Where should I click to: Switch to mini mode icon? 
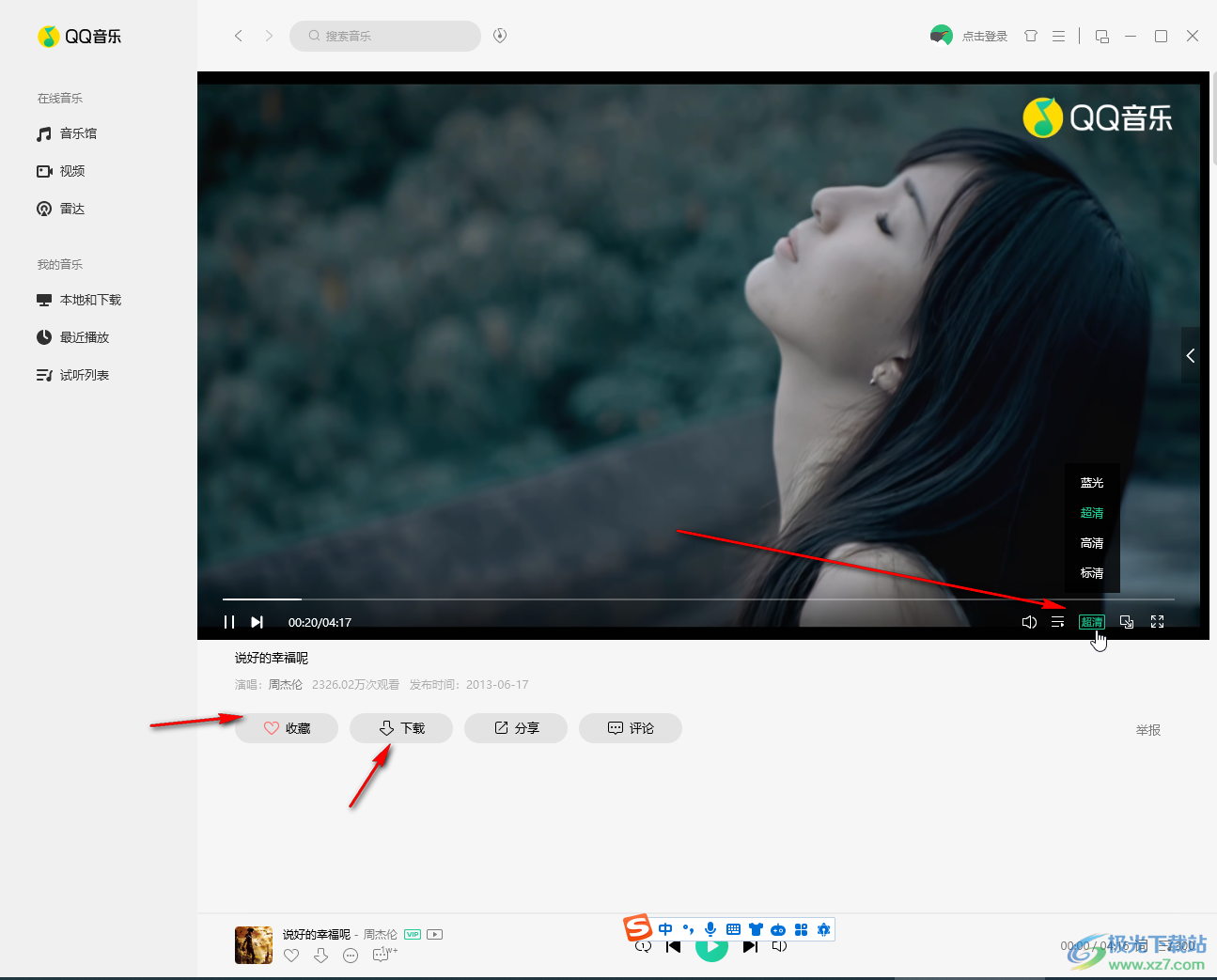point(1102,36)
